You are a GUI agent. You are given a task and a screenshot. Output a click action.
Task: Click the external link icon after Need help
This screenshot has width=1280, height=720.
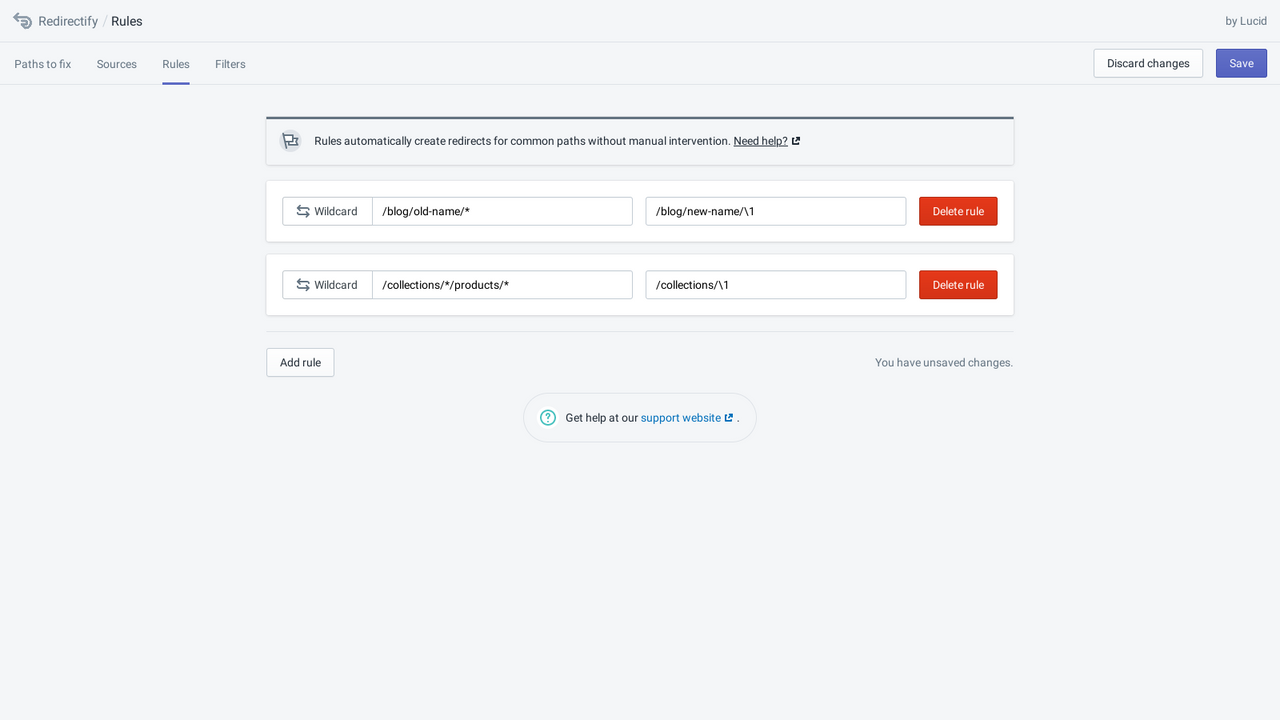pyautogui.click(x=795, y=140)
